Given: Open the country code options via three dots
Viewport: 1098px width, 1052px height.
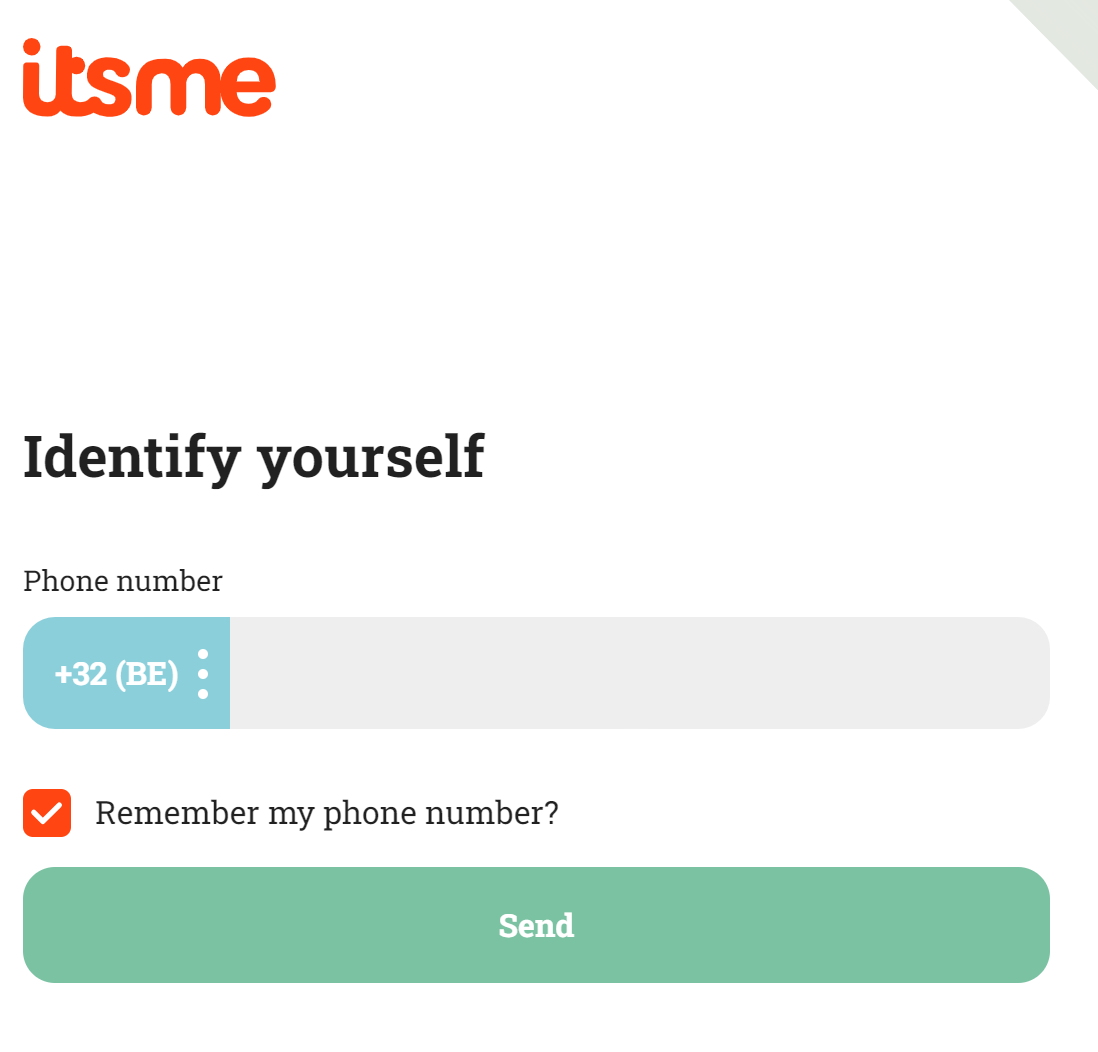Looking at the screenshot, I should 203,674.
